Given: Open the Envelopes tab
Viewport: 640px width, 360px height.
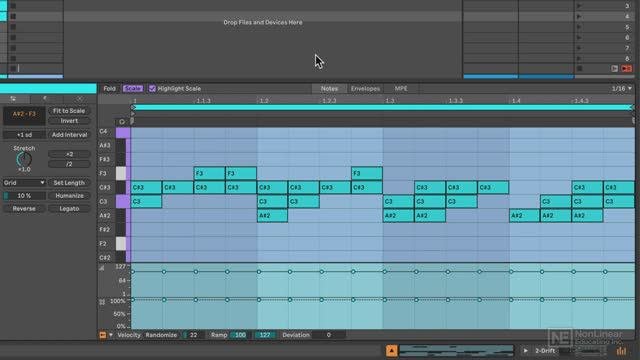Looking at the screenshot, I should (365, 89).
